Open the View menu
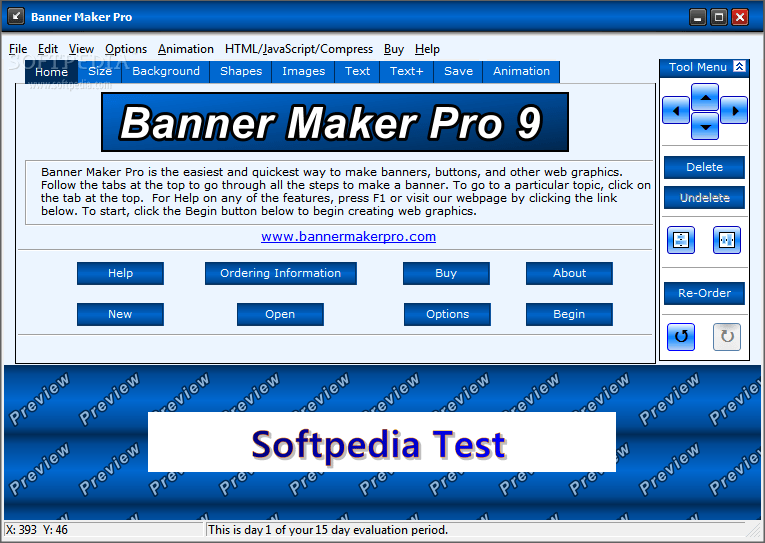 click(x=81, y=49)
